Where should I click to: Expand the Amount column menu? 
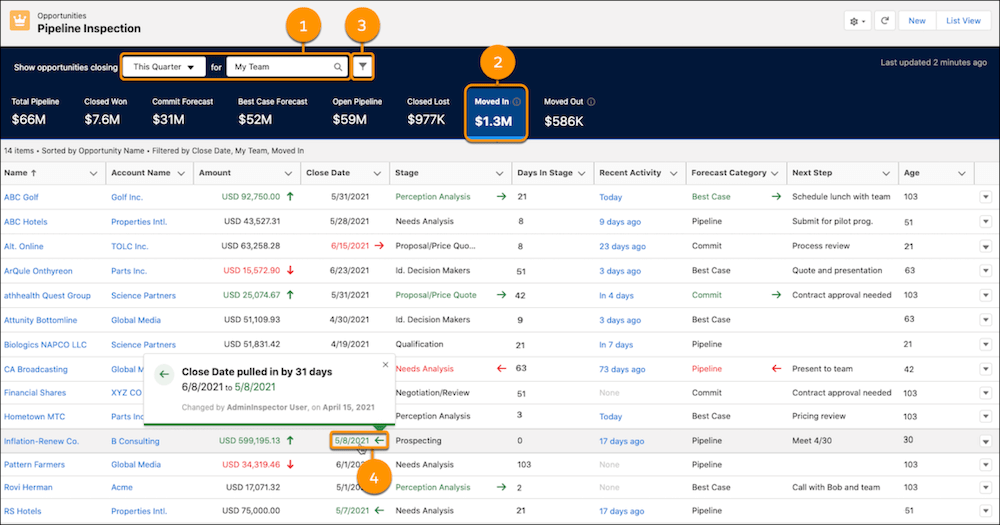[x=290, y=173]
